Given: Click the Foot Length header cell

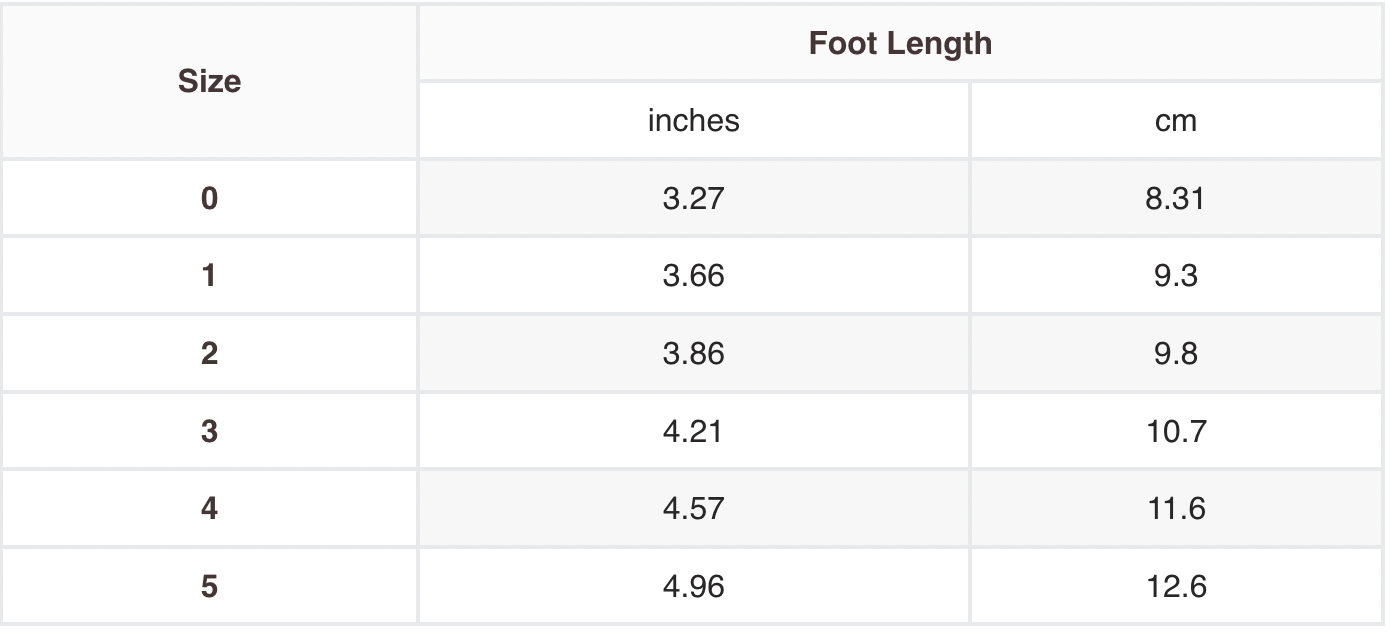Looking at the screenshot, I should 900,43.
